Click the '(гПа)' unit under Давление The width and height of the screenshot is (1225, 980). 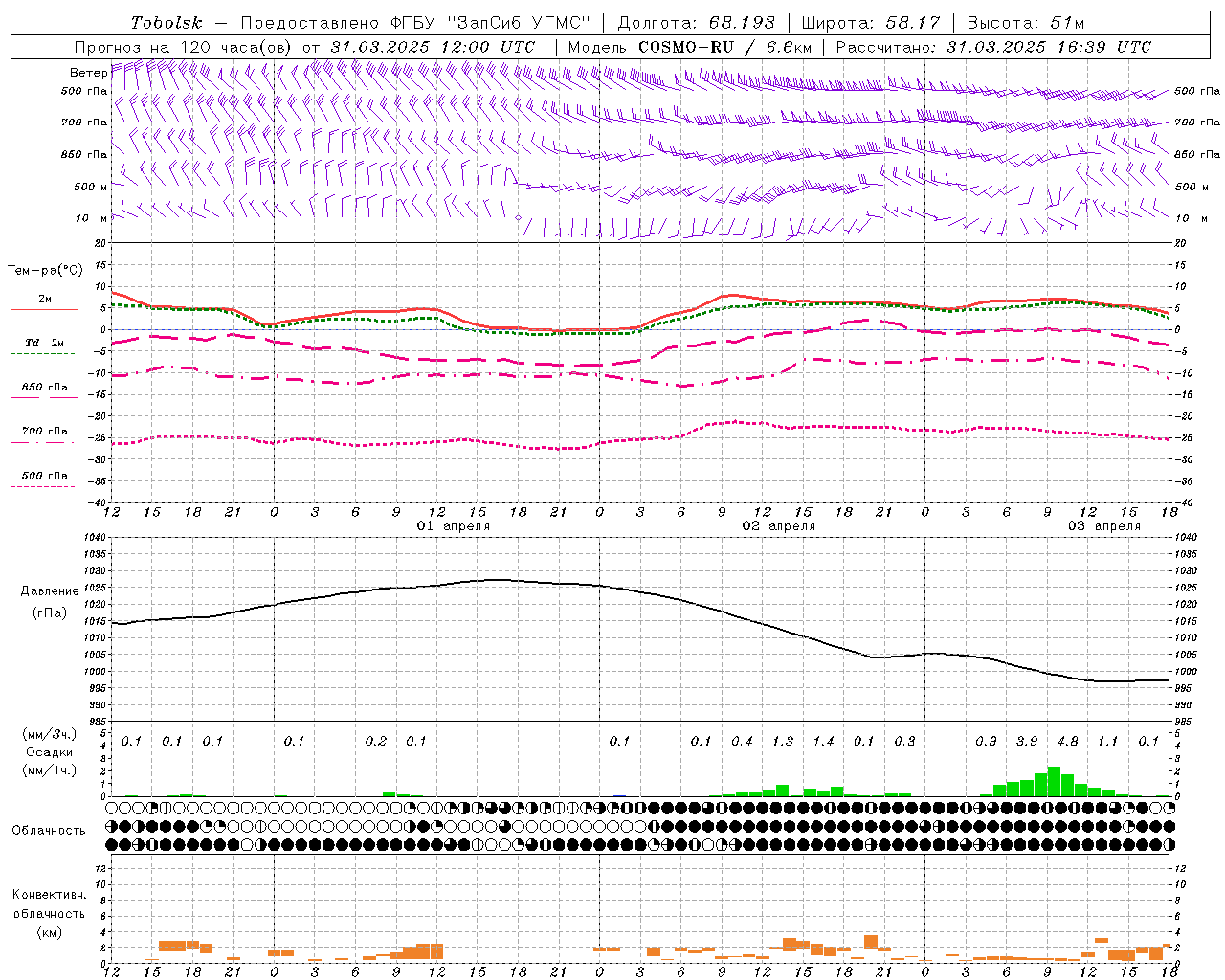[x=49, y=613]
